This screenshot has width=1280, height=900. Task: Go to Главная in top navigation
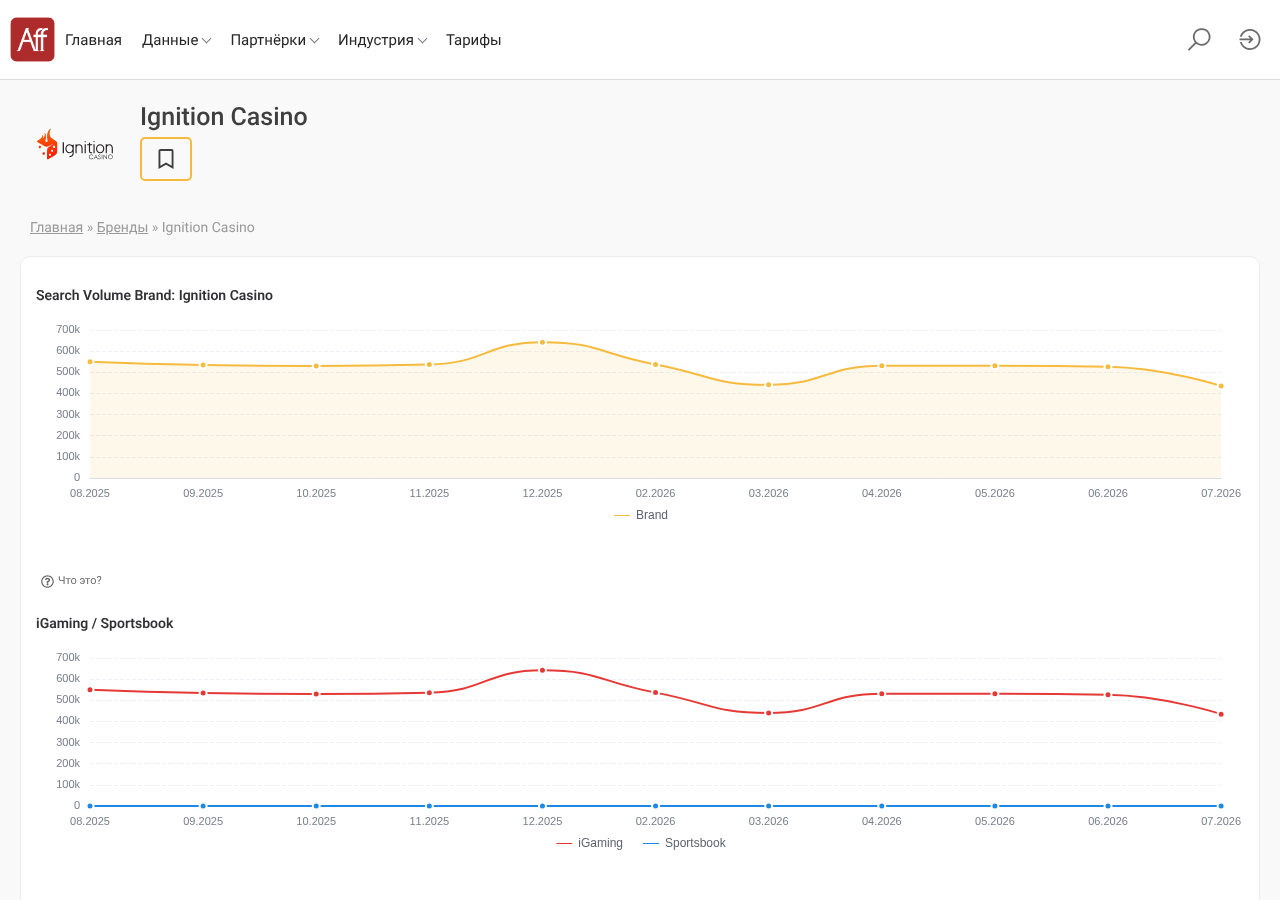point(93,40)
